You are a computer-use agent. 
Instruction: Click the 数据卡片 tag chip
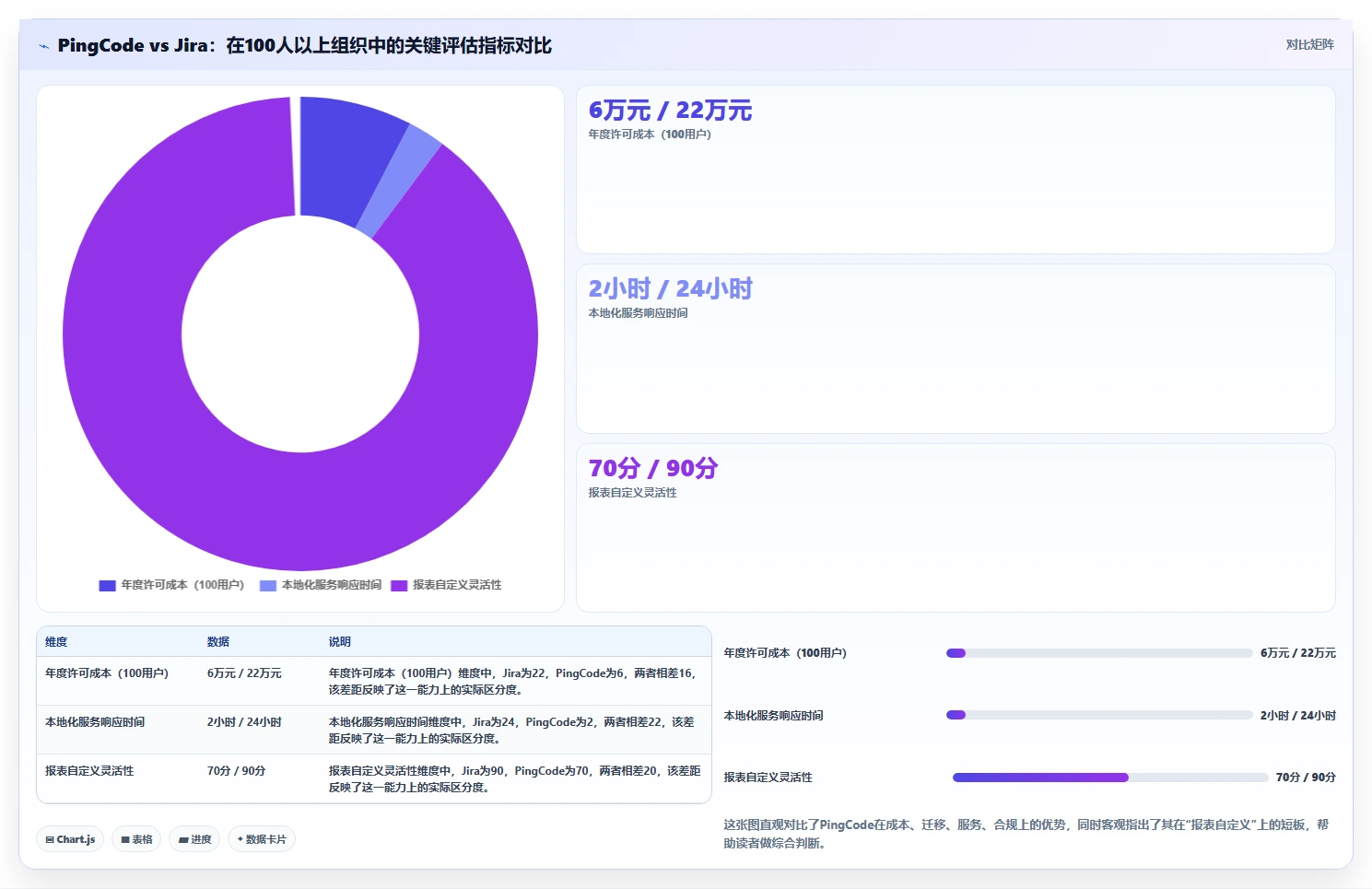262,839
